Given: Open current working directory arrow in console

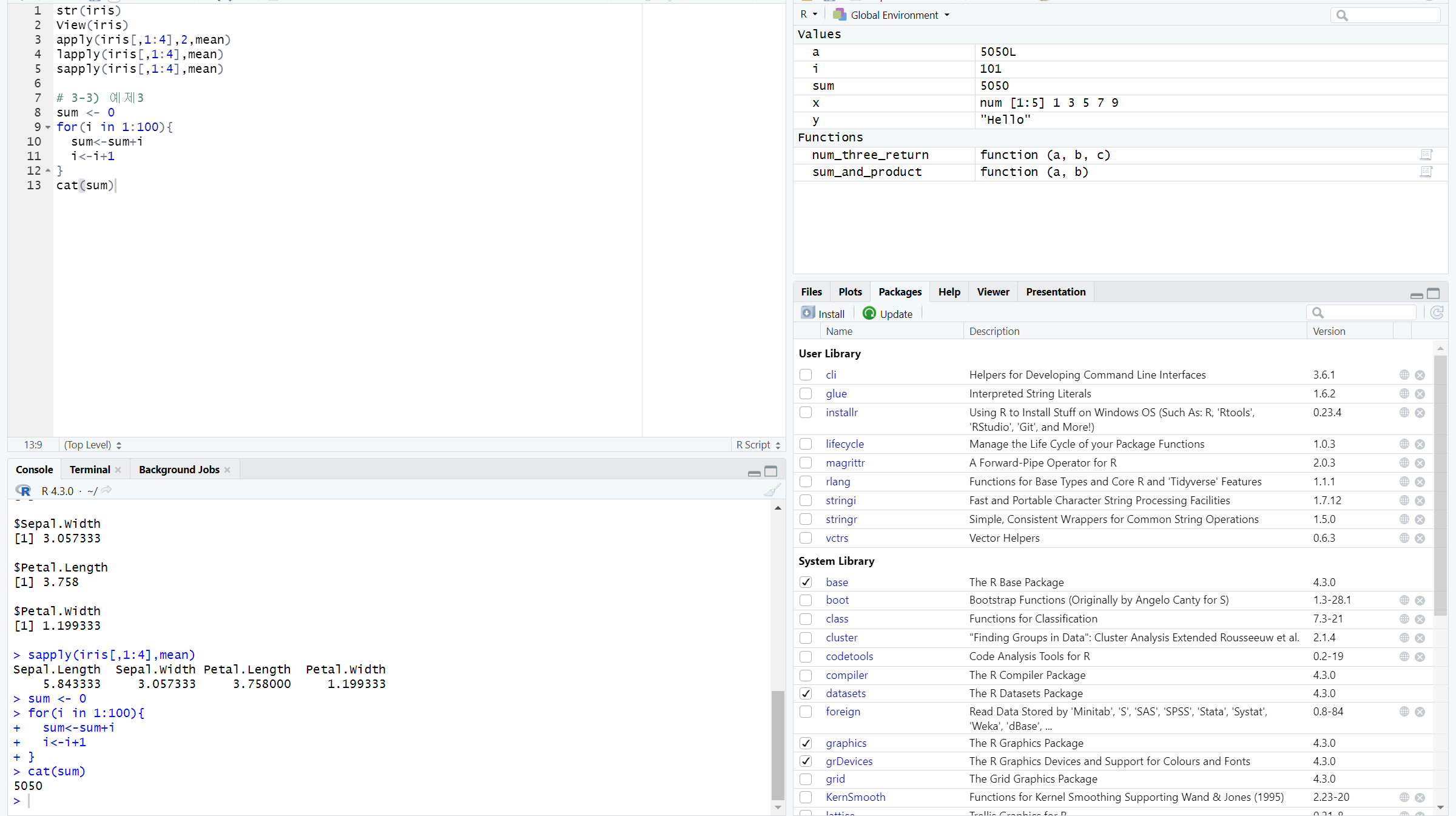Looking at the screenshot, I should [107, 490].
